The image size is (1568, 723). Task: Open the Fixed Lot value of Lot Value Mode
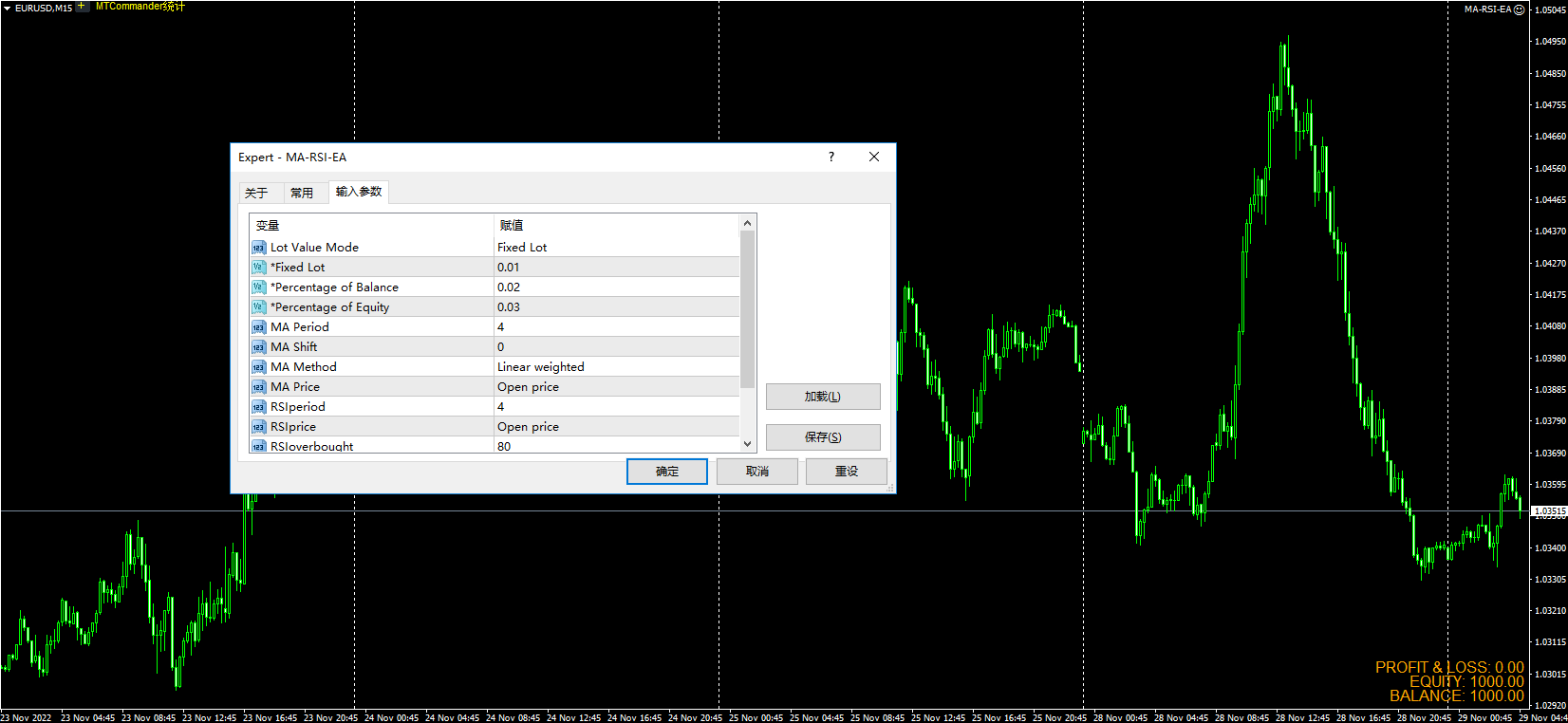[617, 248]
